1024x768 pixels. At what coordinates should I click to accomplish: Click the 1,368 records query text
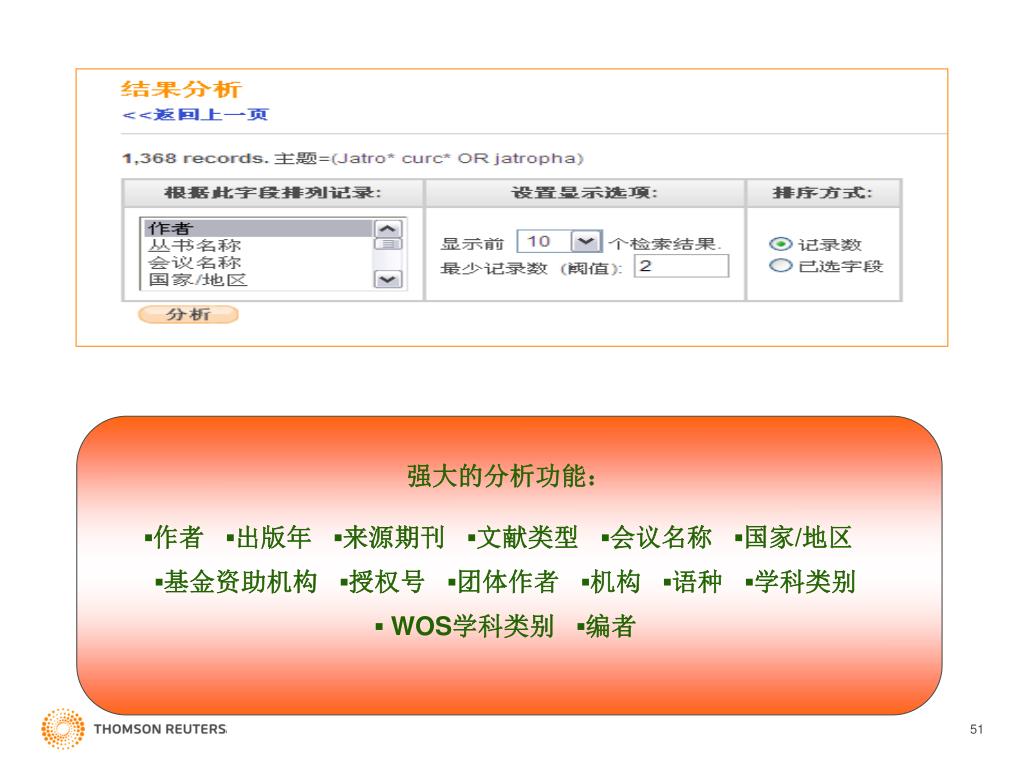point(353,158)
